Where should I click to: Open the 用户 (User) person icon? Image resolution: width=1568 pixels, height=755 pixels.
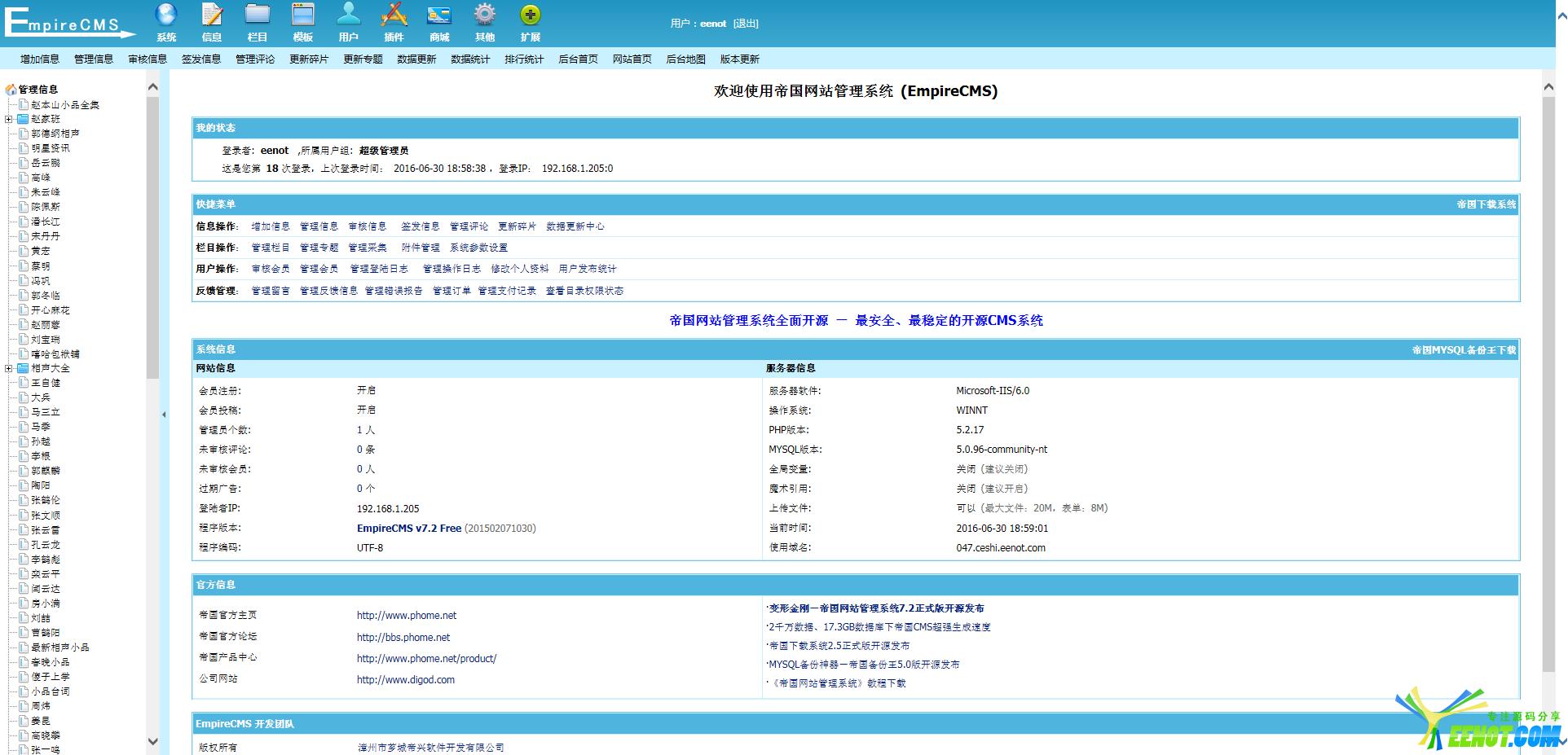tap(349, 15)
